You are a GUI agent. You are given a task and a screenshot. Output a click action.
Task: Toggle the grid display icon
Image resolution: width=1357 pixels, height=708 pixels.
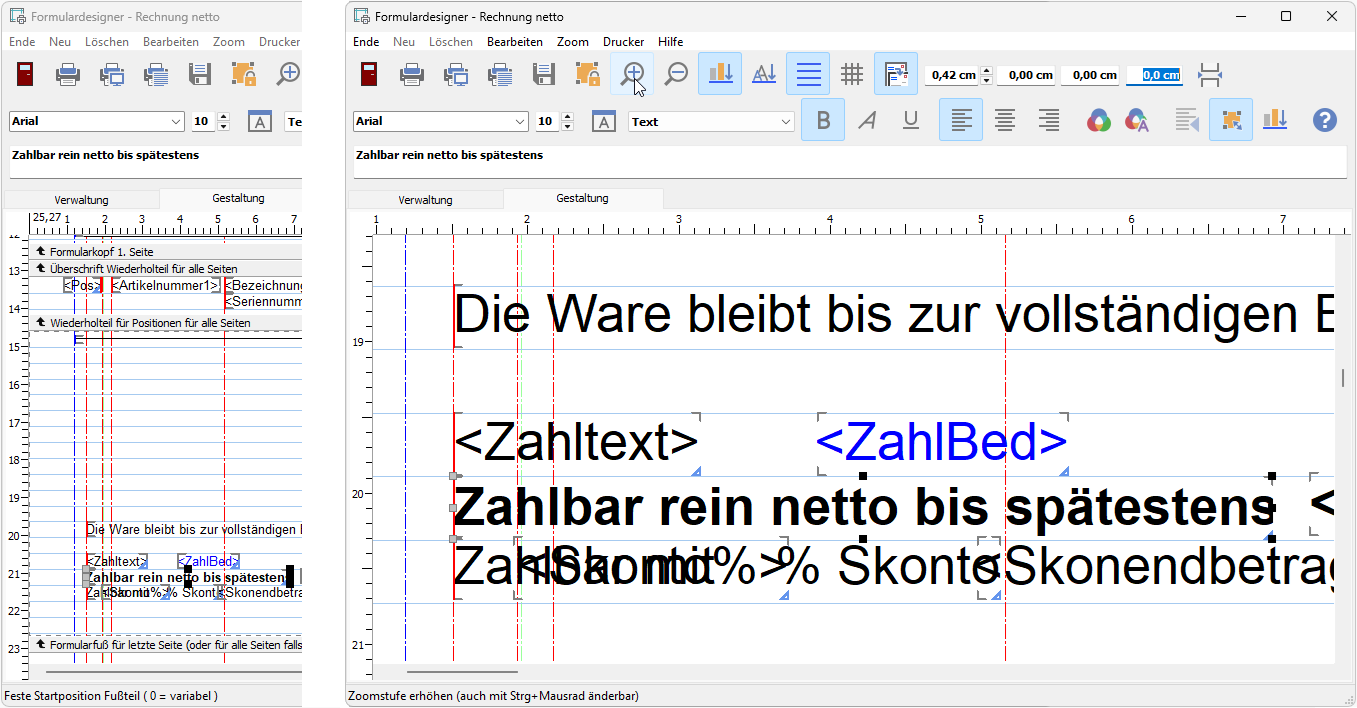coord(851,74)
